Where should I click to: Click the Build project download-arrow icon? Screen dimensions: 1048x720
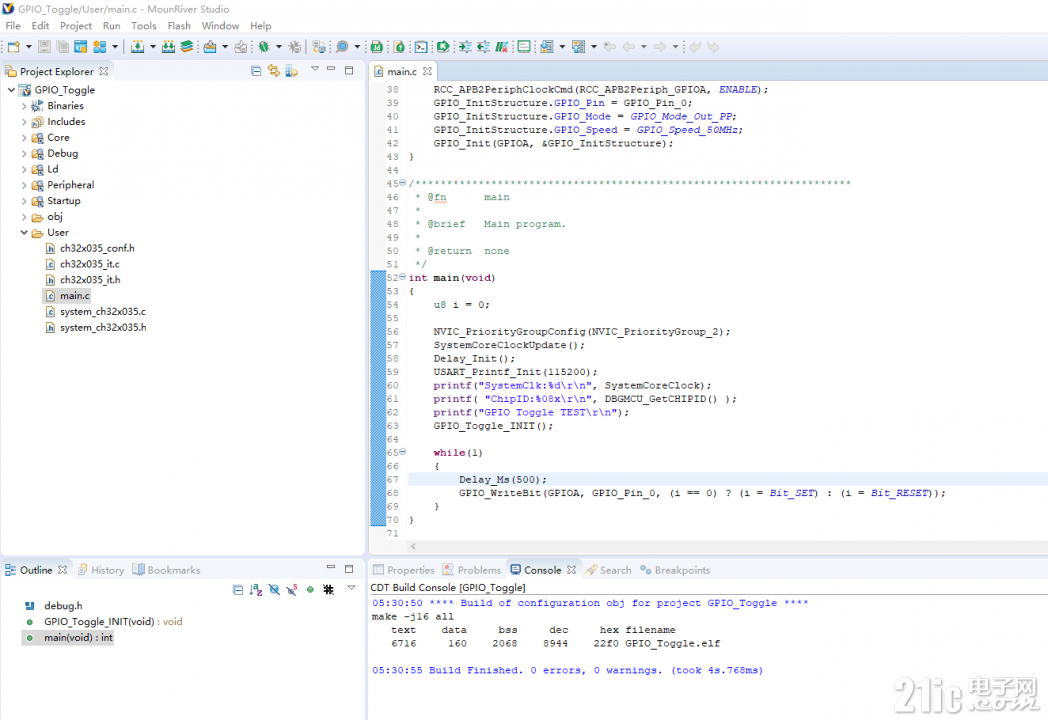(138, 47)
